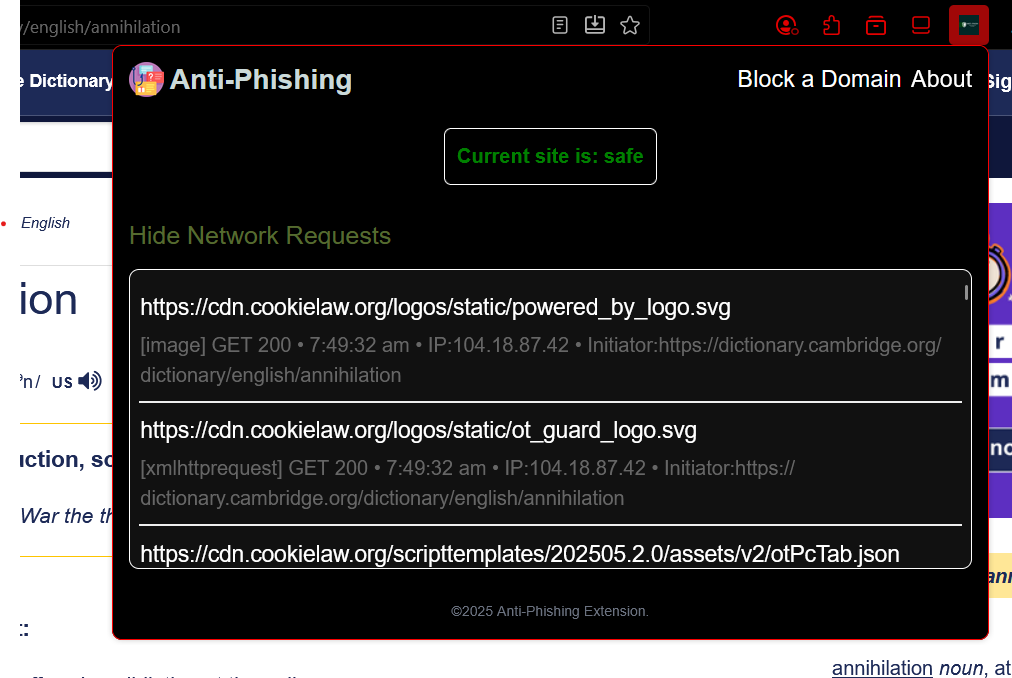Click the Anti-Phishing extension logo icon

coord(146,79)
